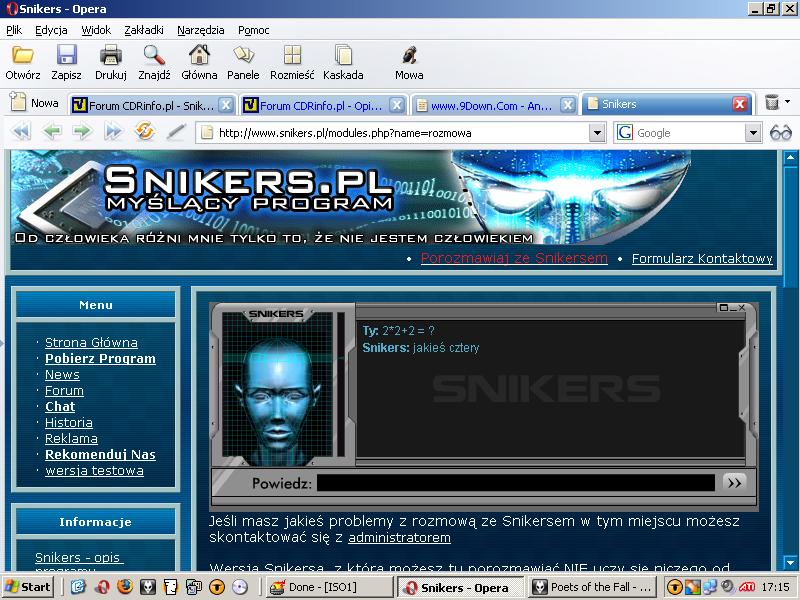
Task: Click the network computers icon in the tray
Action: tap(710, 587)
